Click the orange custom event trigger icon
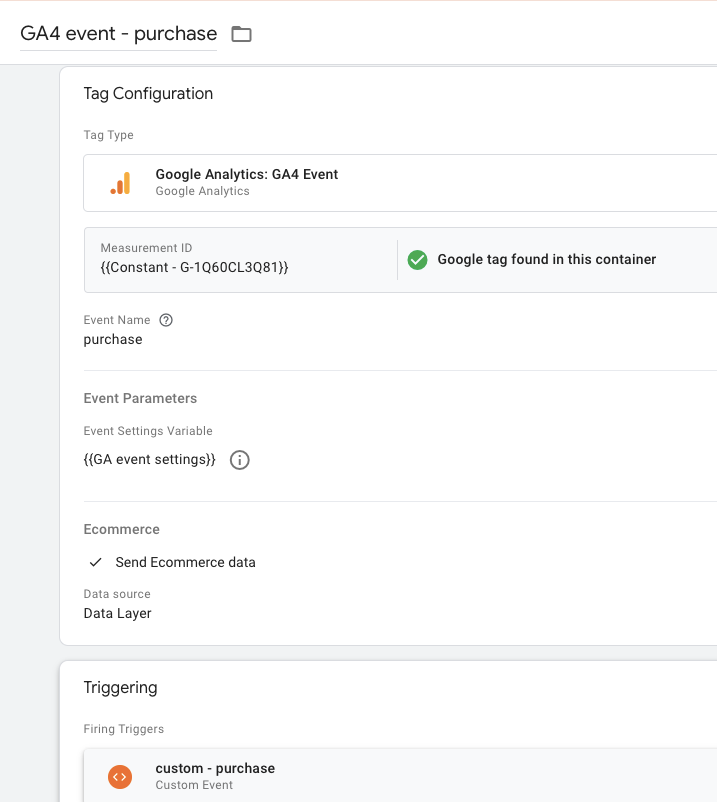This screenshot has width=717, height=802. click(119, 776)
